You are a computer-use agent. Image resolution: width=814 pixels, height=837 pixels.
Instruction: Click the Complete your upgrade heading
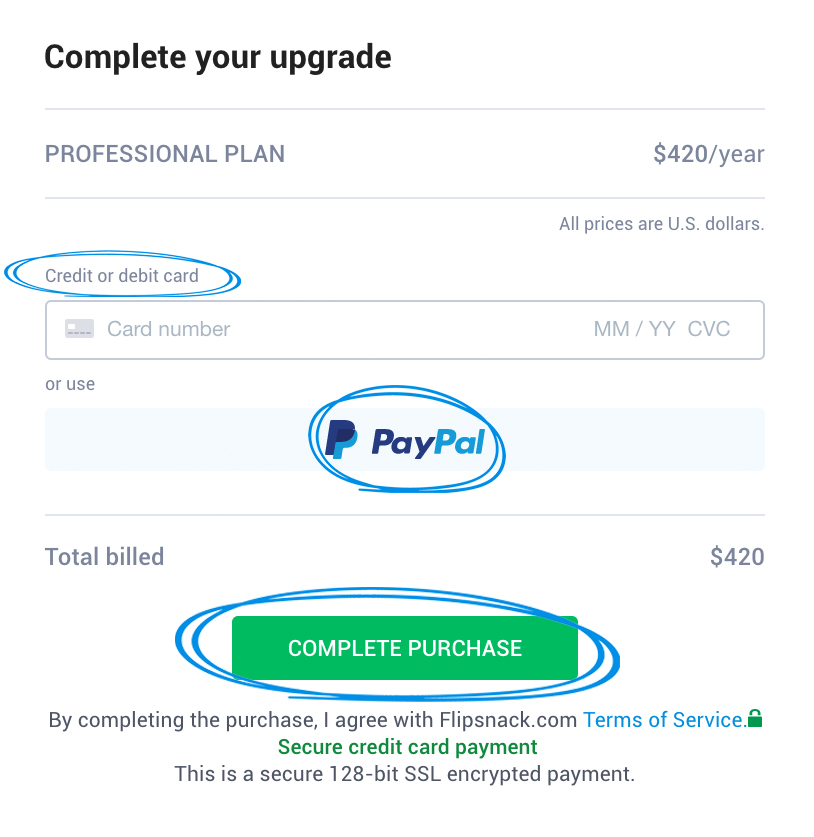coord(218,58)
